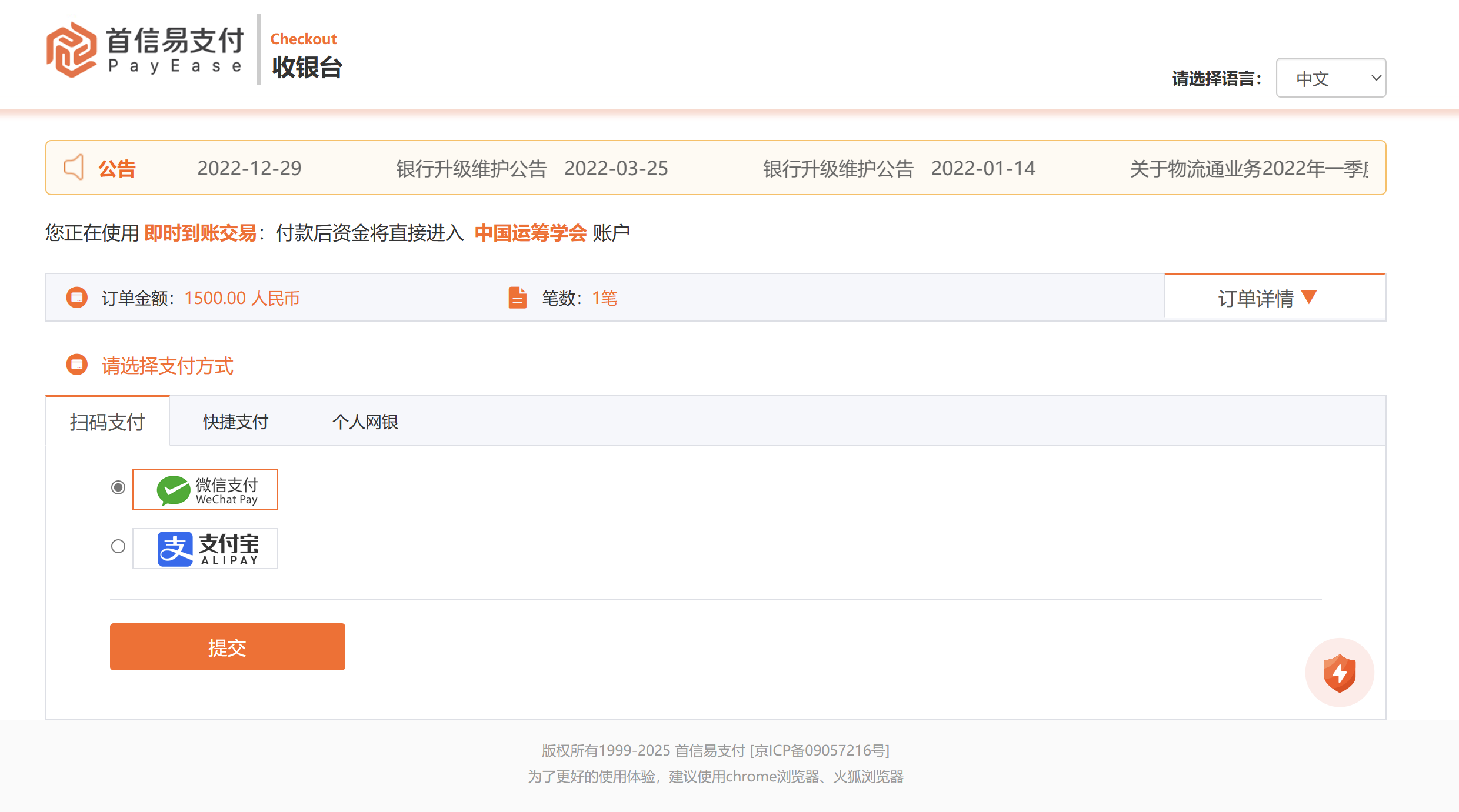Select the WeChat Pay radio button

click(118, 487)
